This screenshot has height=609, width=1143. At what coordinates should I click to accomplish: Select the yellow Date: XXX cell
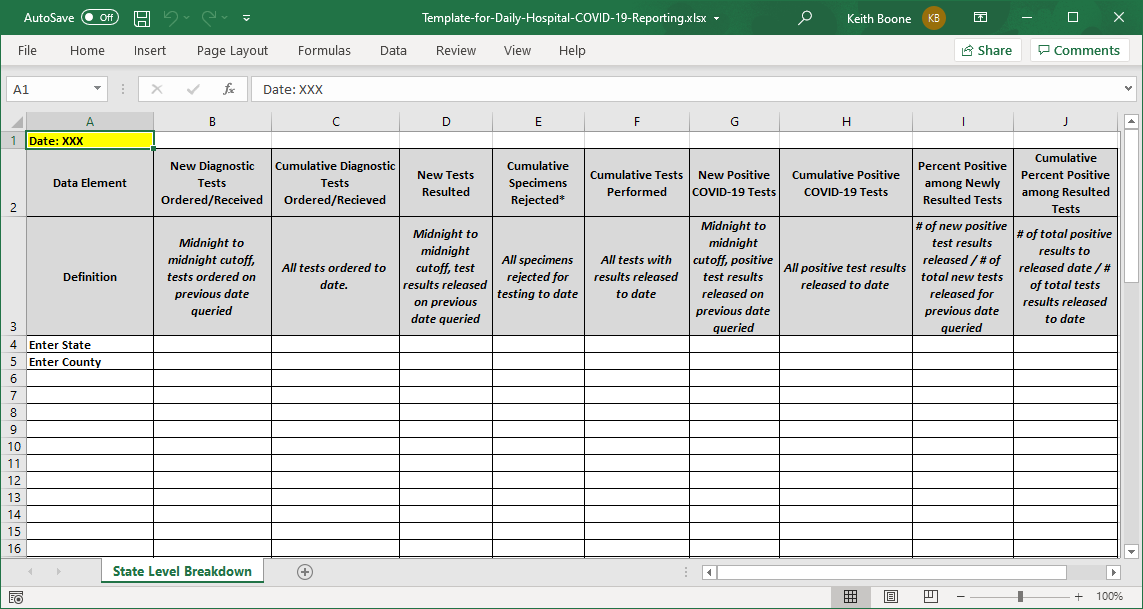click(x=90, y=141)
